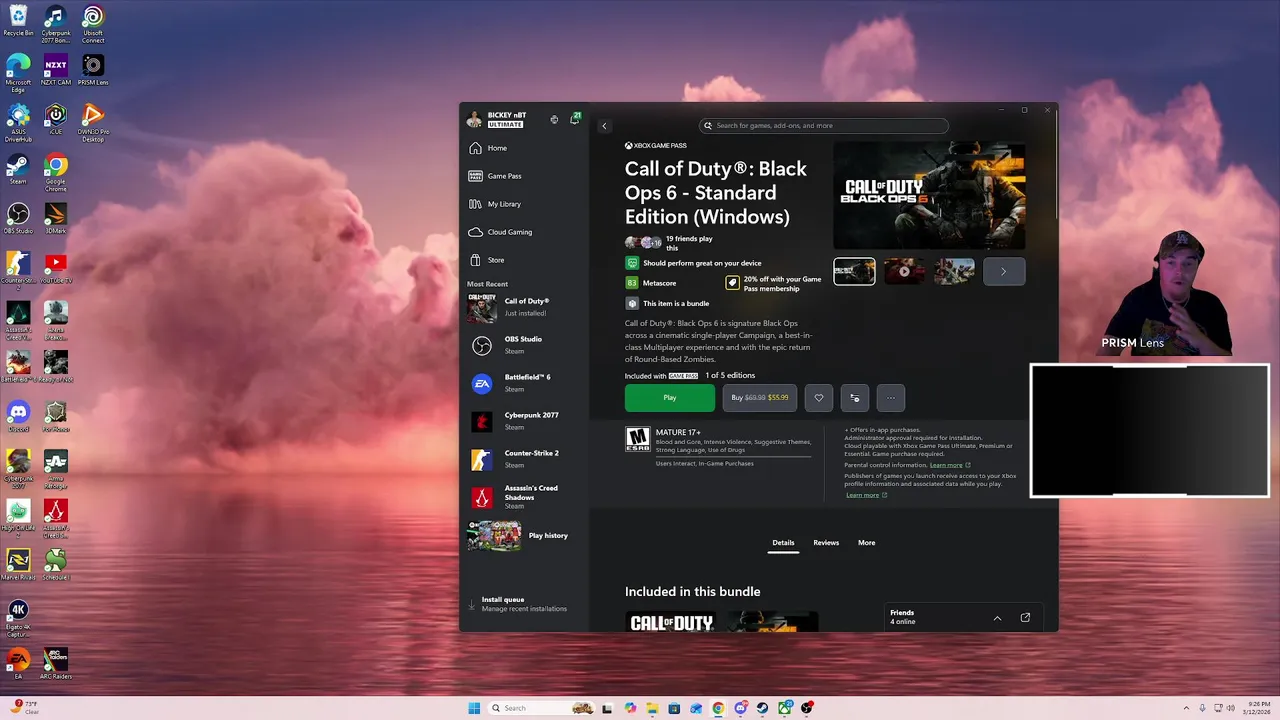Switch to the Details tab
The image size is (1280, 720).
[x=783, y=543]
